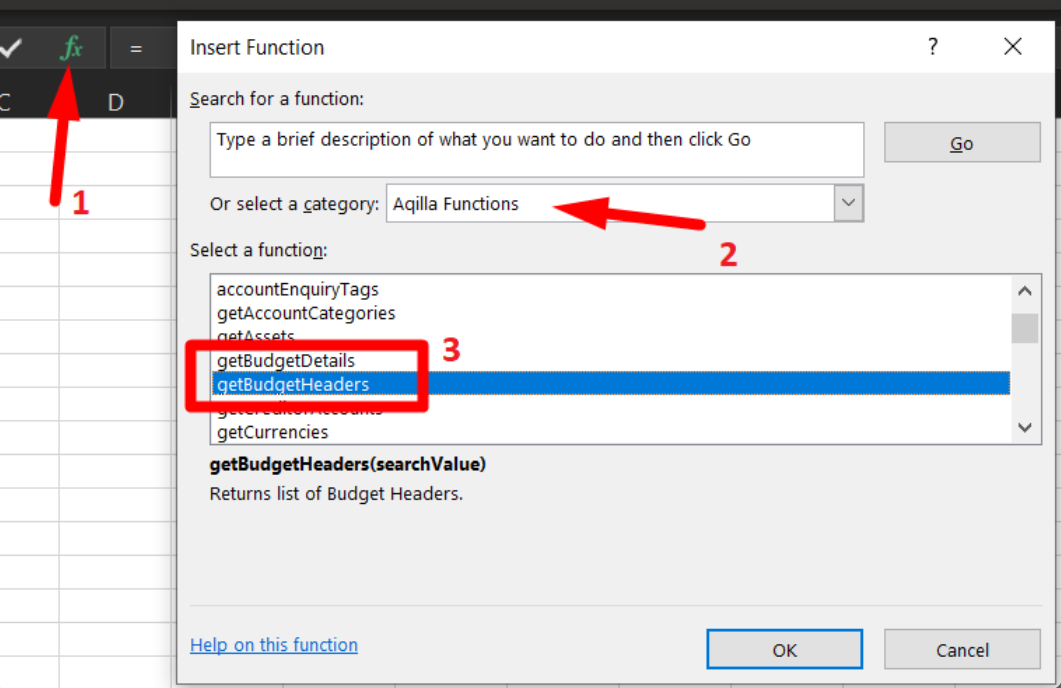Click the checkmark Enter icon in formula bar

(12, 48)
